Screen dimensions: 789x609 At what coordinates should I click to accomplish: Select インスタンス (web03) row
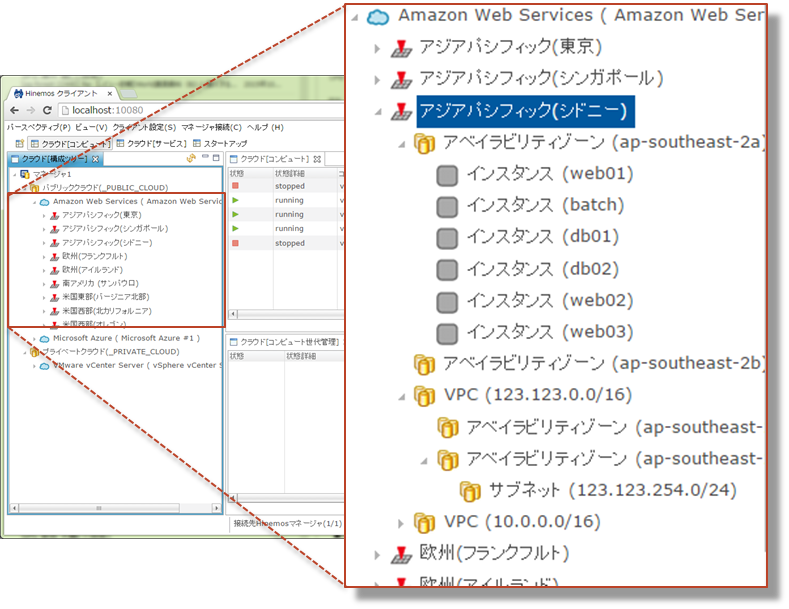[535, 333]
